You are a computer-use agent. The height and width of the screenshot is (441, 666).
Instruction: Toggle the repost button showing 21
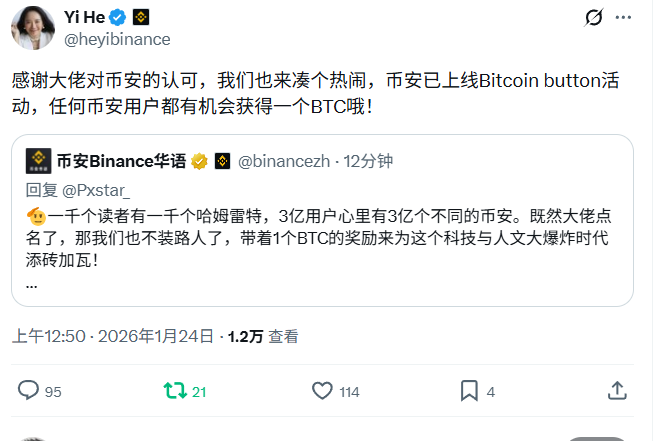[x=177, y=391]
